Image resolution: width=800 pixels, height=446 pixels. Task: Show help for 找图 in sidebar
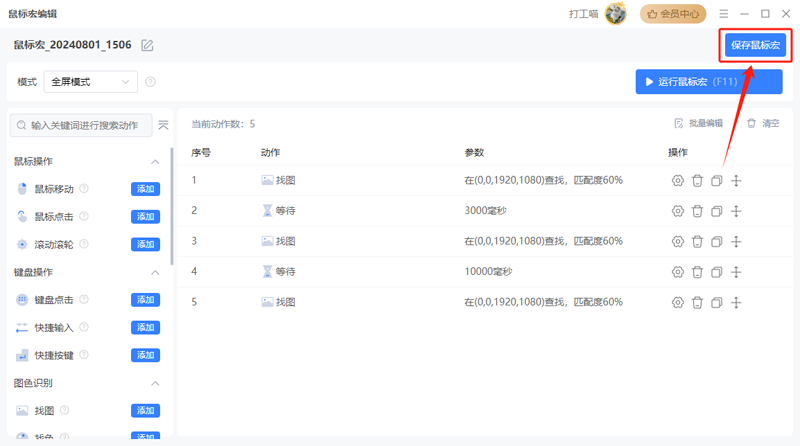point(65,410)
